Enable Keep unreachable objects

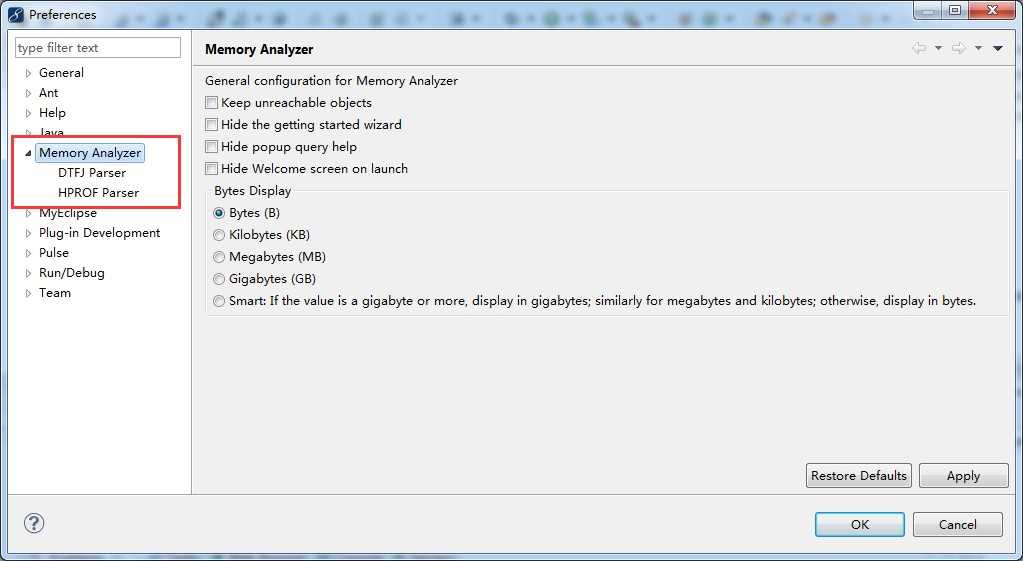(x=211, y=102)
